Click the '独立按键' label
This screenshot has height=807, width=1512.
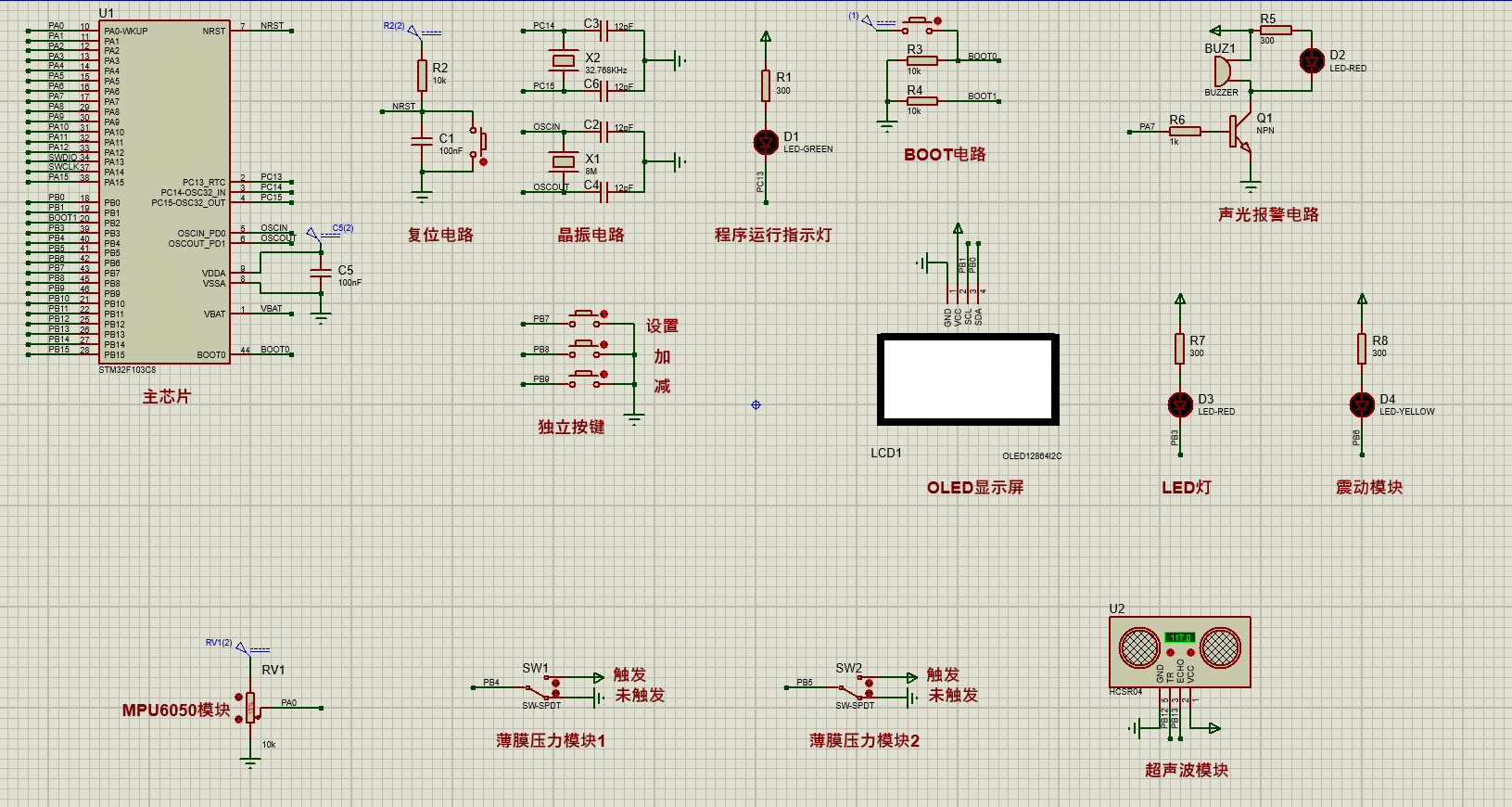tap(571, 427)
